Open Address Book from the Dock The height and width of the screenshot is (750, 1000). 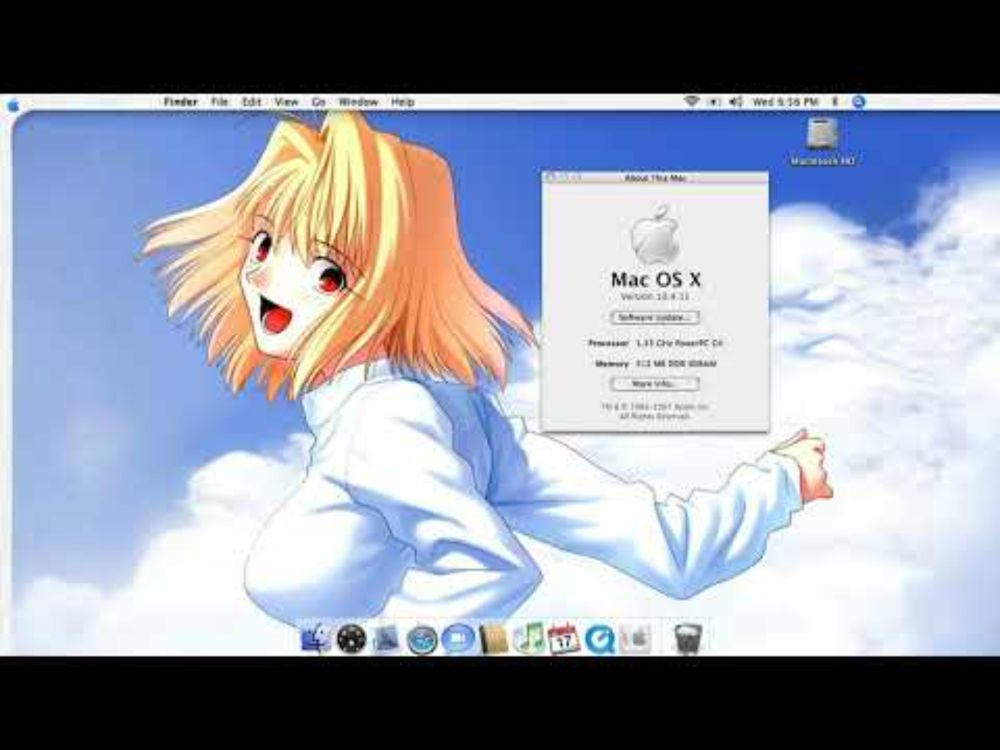tap(492, 639)
